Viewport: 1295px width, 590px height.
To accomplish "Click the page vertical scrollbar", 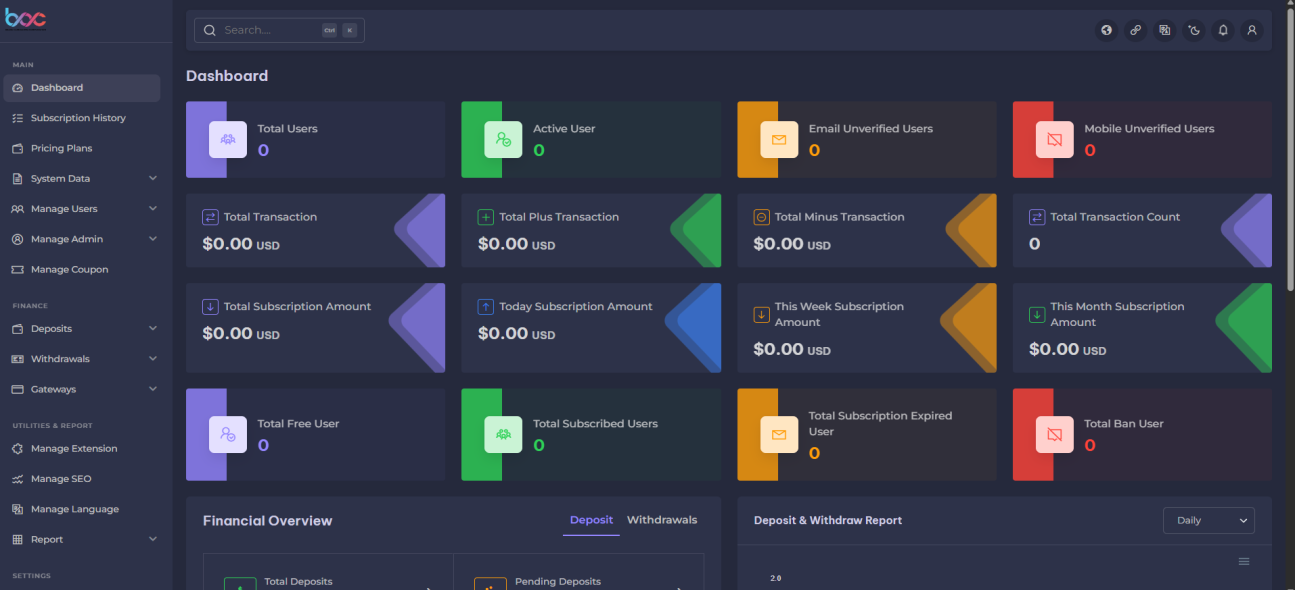I will coord(1288,150).
